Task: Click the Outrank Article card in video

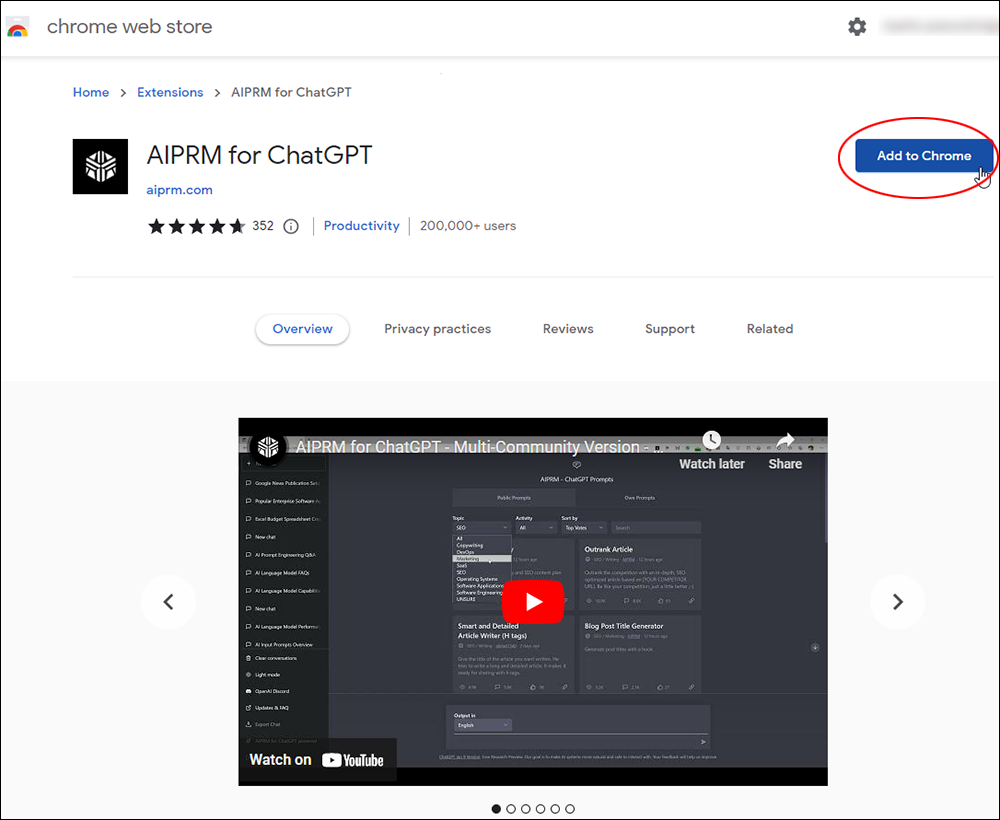Action: 640,575
